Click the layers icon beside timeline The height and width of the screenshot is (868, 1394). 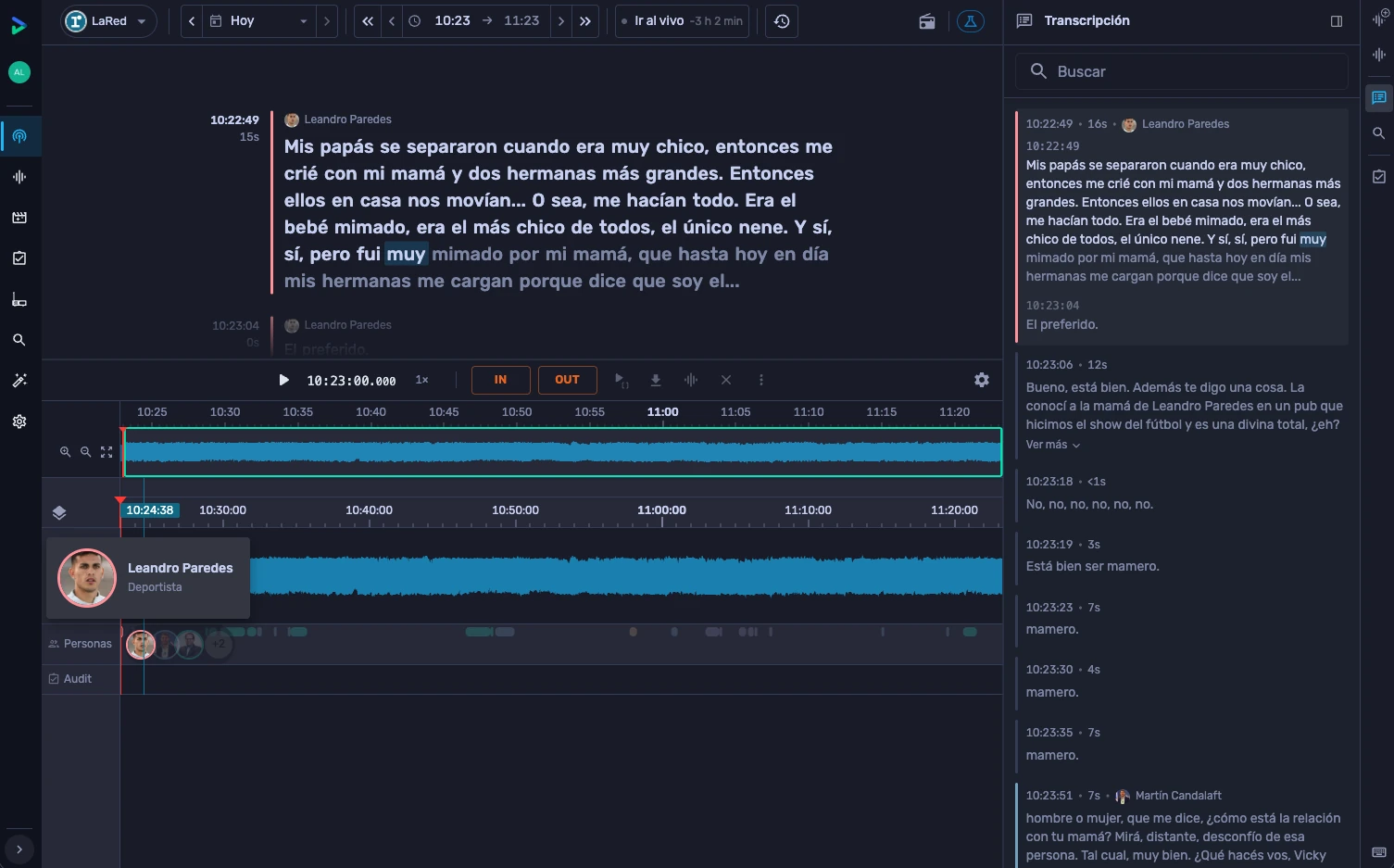click(59, 512)
